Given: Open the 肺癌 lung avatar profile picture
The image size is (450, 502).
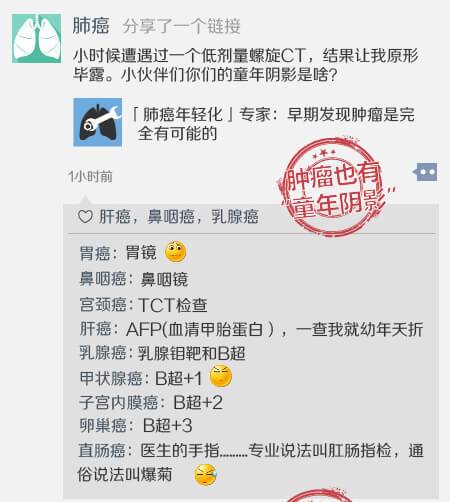Looking at the screenshot, I should (x=37, y=38).
